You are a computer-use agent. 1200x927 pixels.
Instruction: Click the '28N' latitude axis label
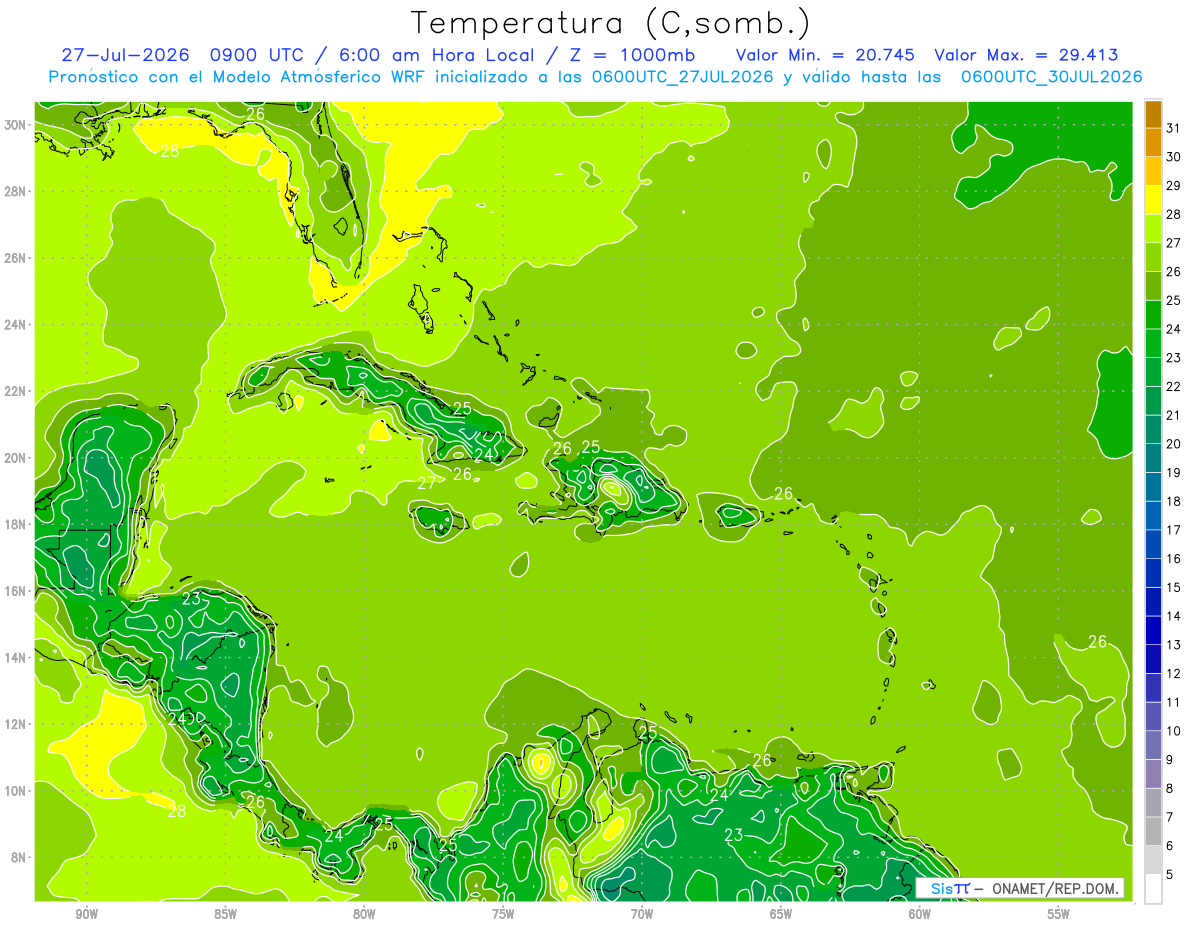pyautogui.click(x=14, y=191)
